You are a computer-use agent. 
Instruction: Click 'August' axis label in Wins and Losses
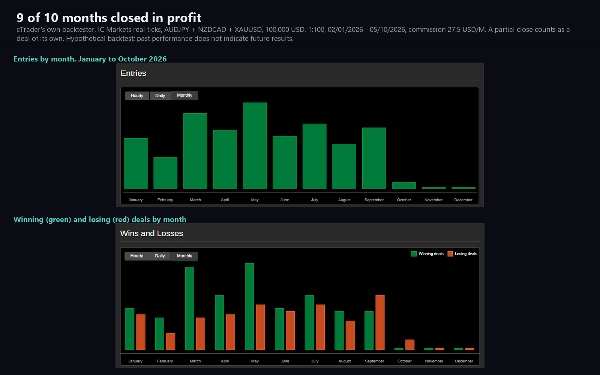click(344, 361)
